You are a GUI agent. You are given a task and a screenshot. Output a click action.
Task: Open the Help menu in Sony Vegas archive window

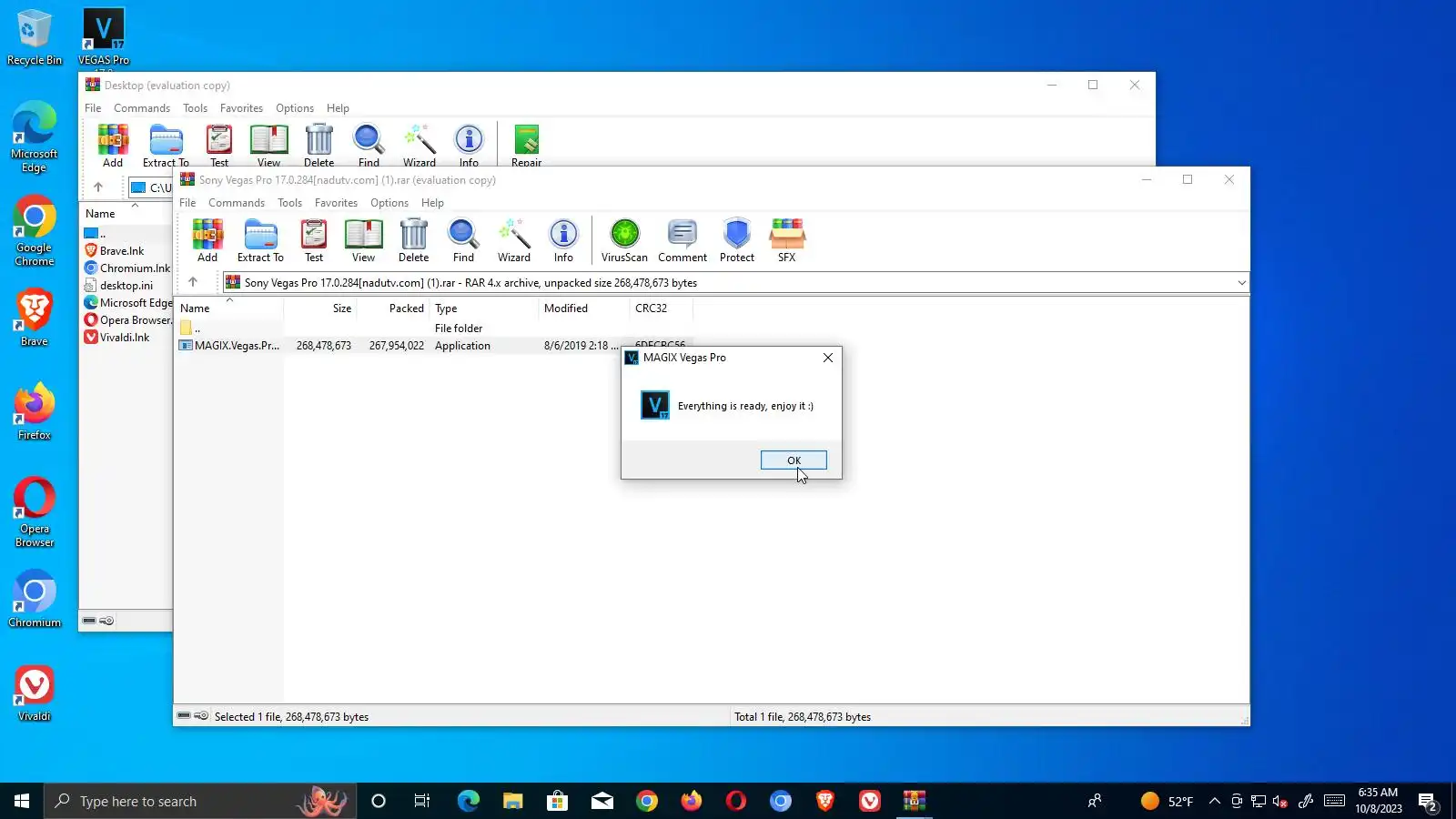432,203
